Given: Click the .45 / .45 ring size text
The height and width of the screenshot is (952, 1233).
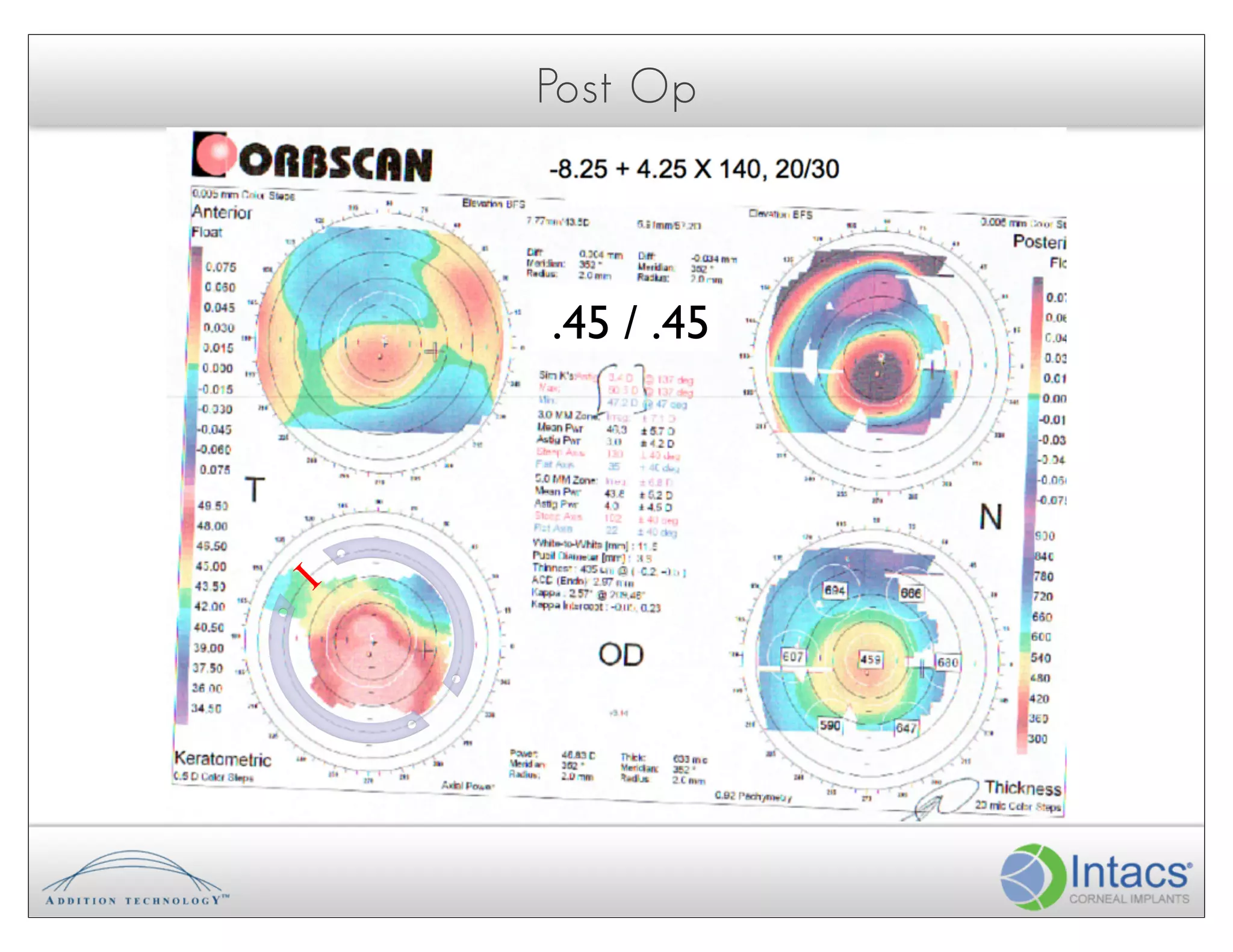Looking at the screenshot, I should [630, 323].
